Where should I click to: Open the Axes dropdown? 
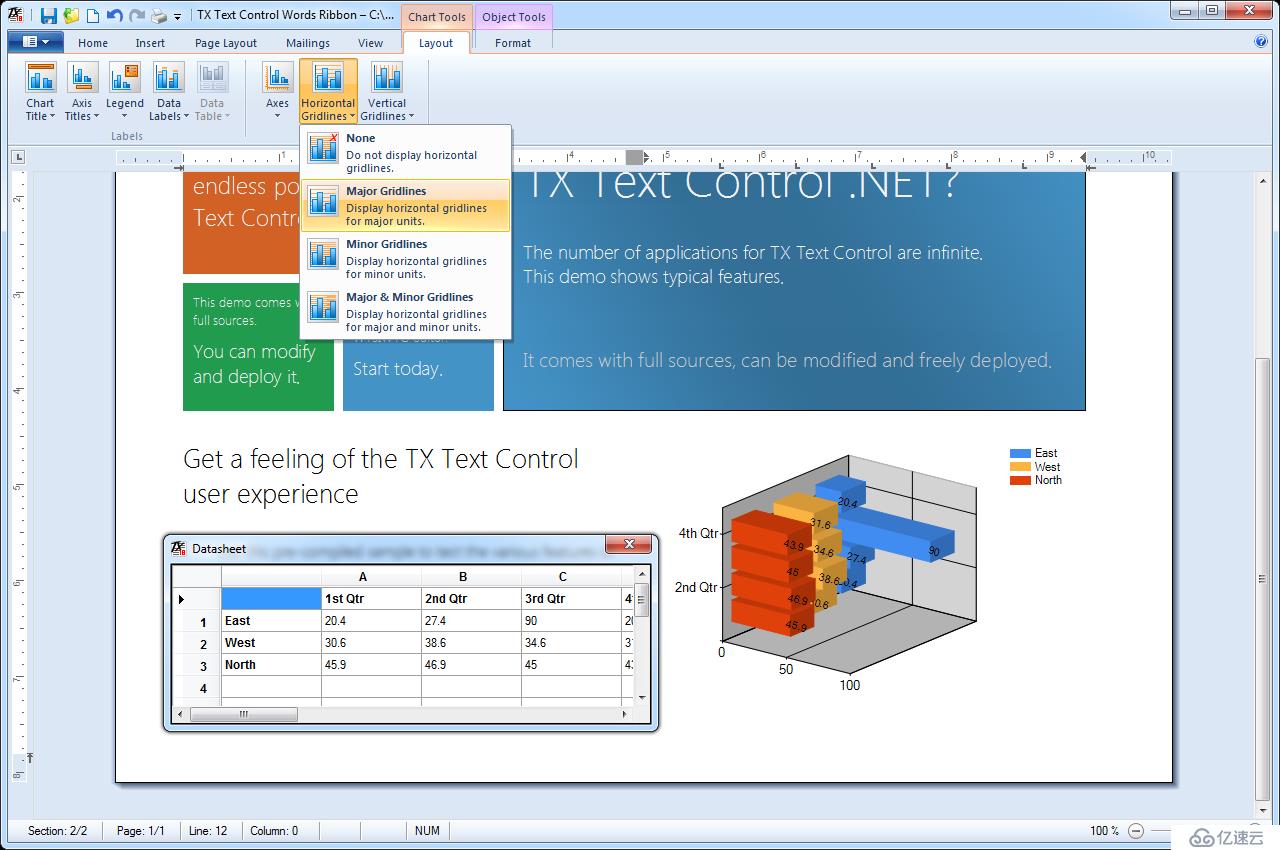pyautogui.click(x=277, y=91)
